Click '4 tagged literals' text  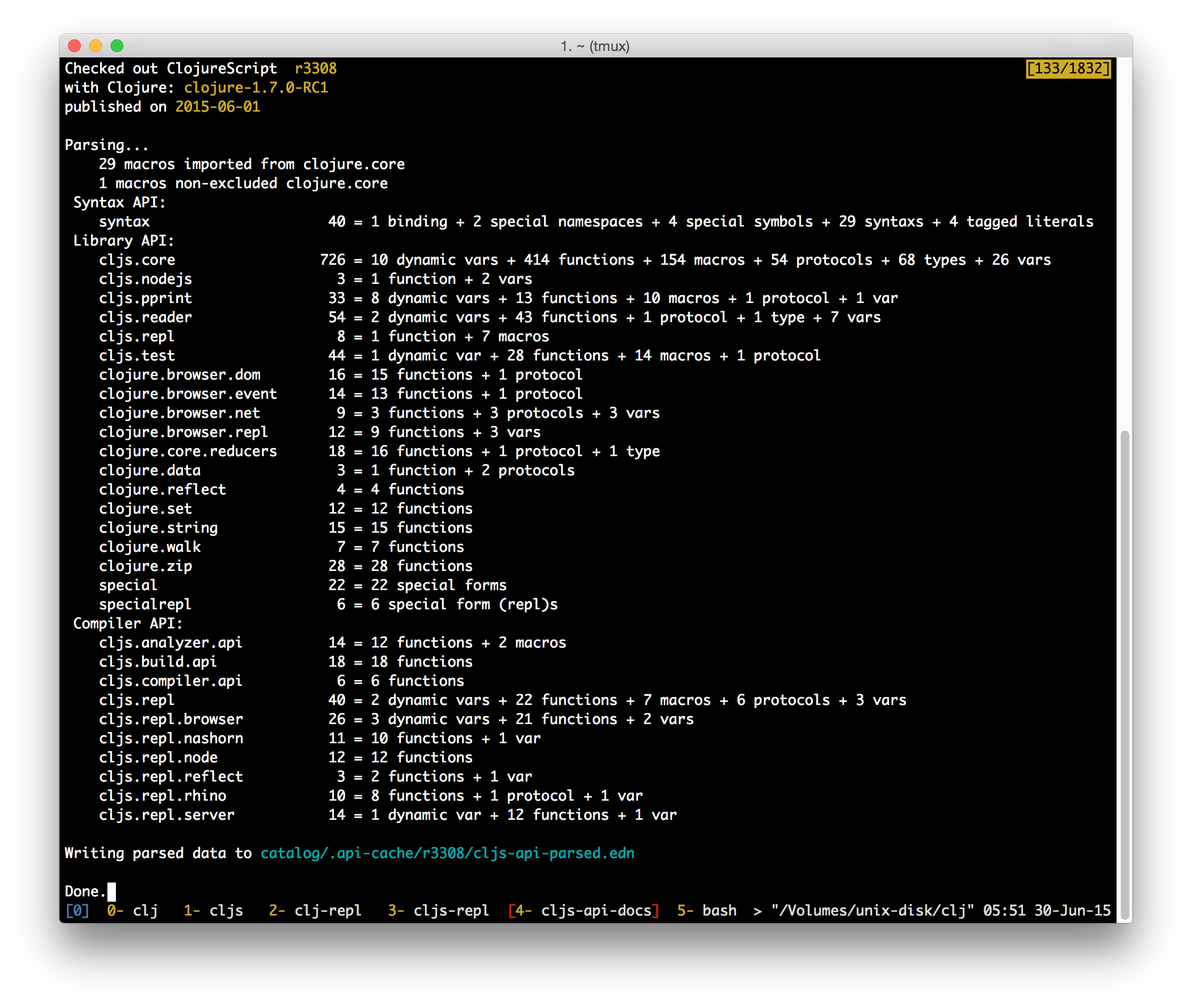click(x=1021, y=222)
